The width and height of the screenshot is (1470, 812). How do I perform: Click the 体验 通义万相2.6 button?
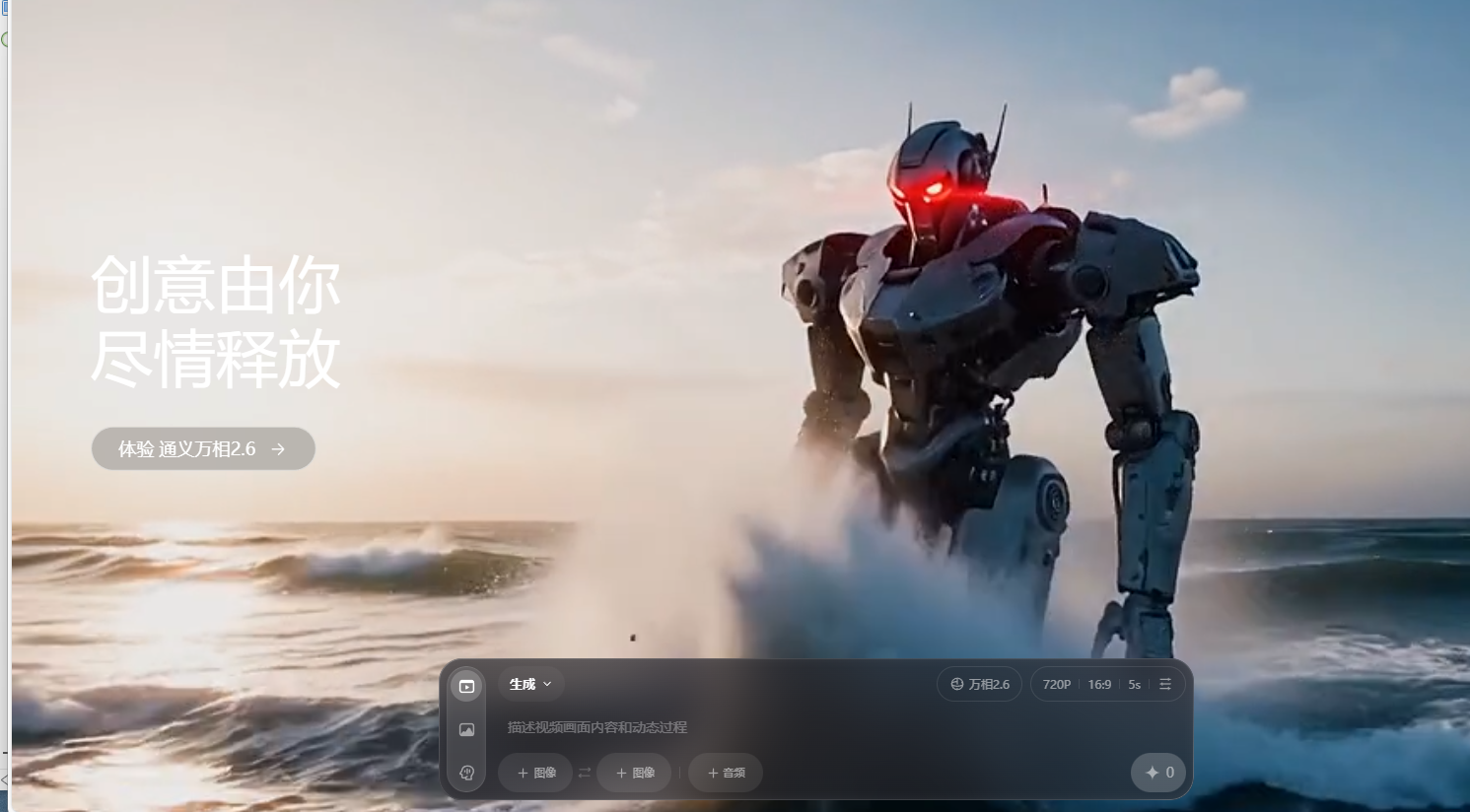click(x=187, y=449)
